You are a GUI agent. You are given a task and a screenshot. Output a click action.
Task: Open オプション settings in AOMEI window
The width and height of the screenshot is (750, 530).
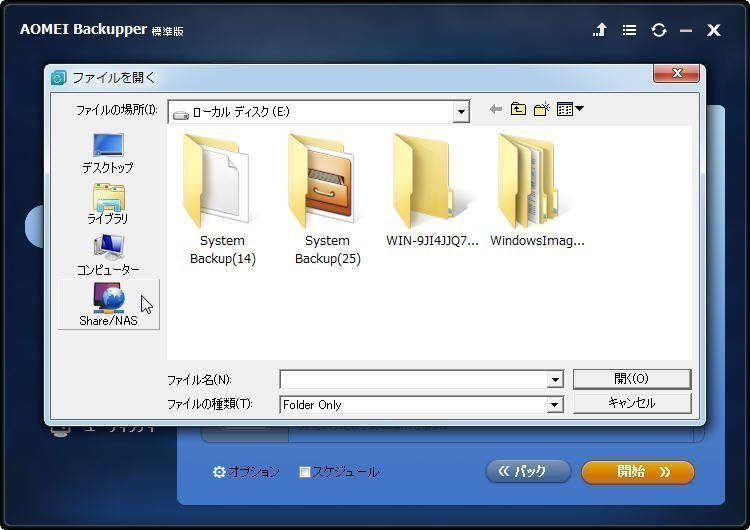click(246, 472)
